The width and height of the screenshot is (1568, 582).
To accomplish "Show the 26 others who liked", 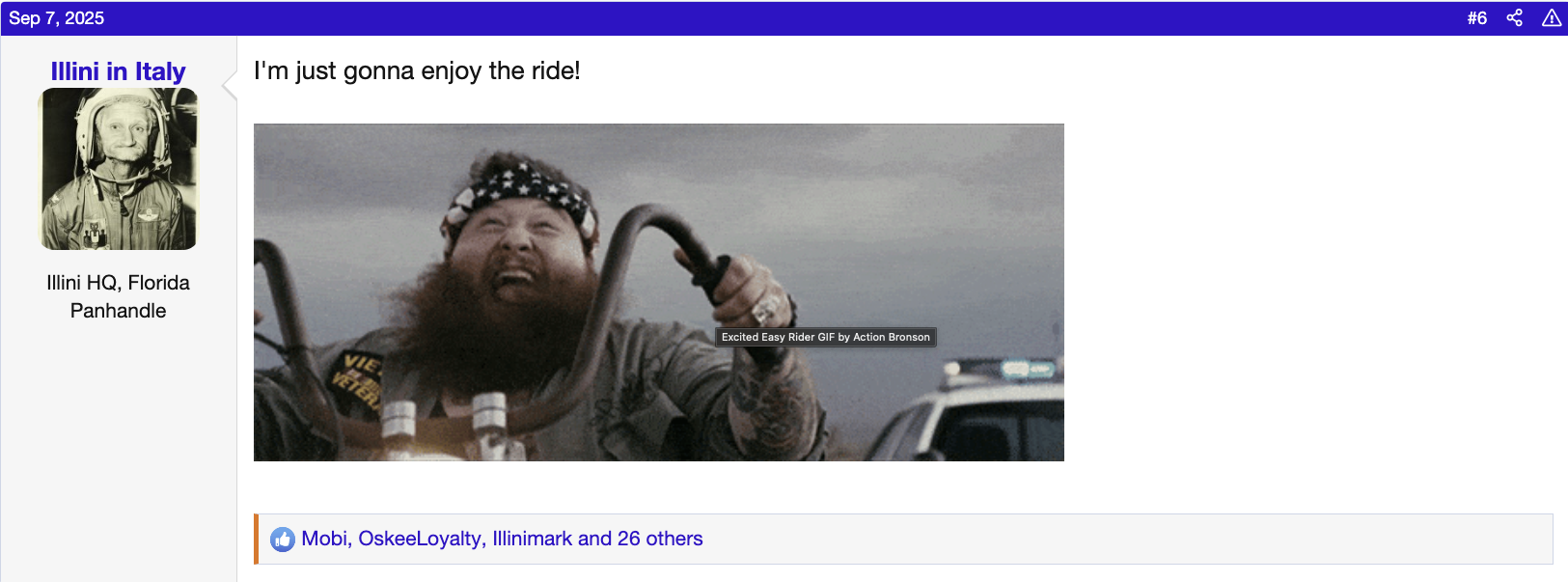I will click(660, 539).
